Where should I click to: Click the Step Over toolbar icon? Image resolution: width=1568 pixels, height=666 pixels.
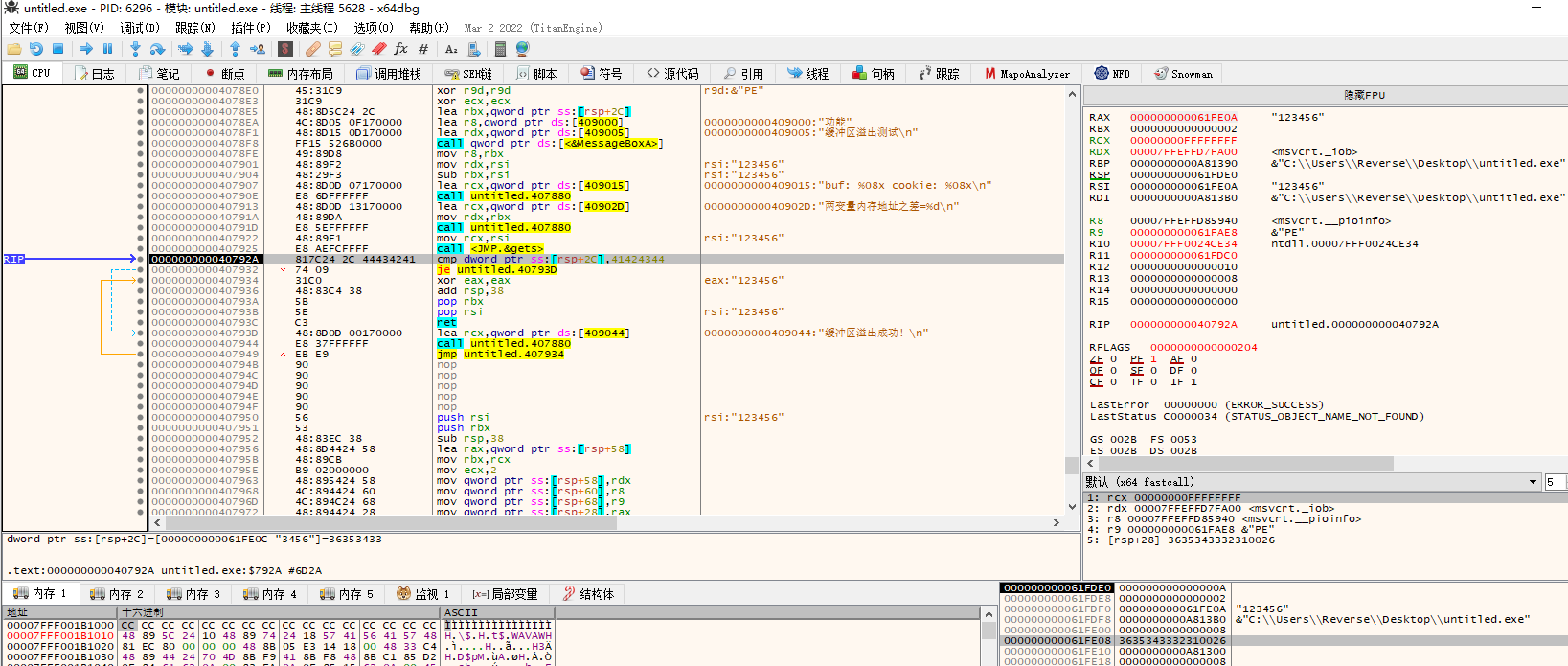158,49
